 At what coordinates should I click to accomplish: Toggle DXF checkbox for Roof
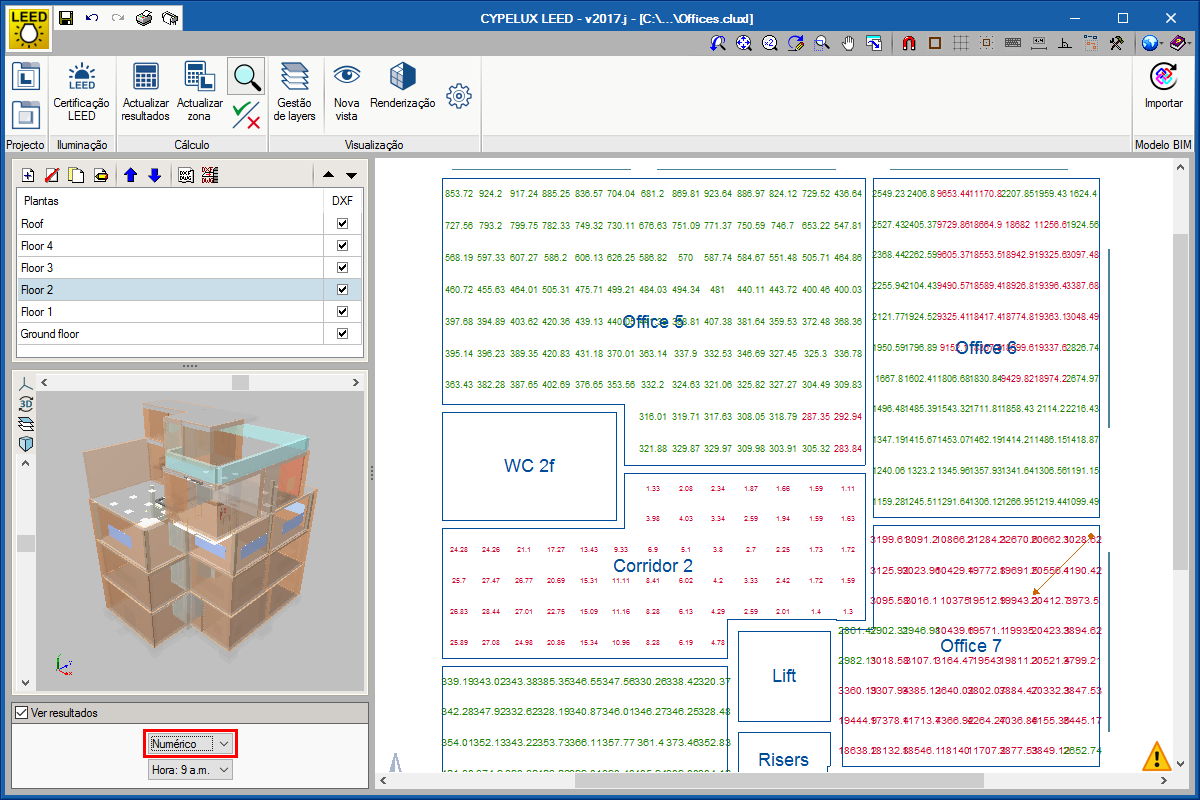pyautogui.click(x=342, y=224)
